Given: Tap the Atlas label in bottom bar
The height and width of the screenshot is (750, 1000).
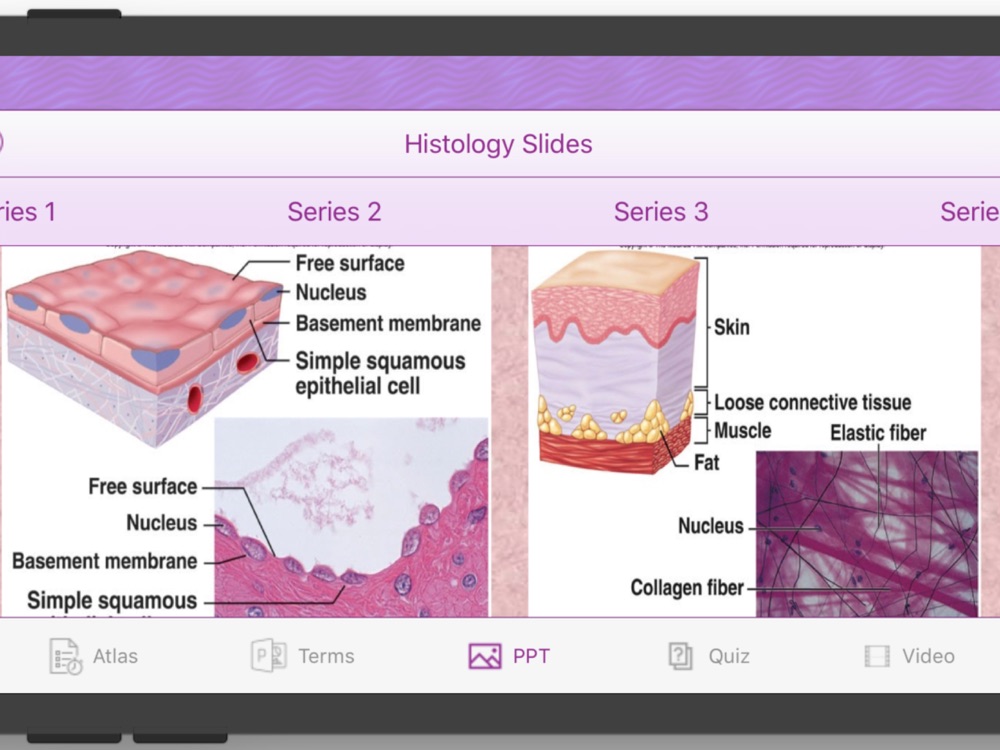Looking at the screenshot, I should point(115,656).
